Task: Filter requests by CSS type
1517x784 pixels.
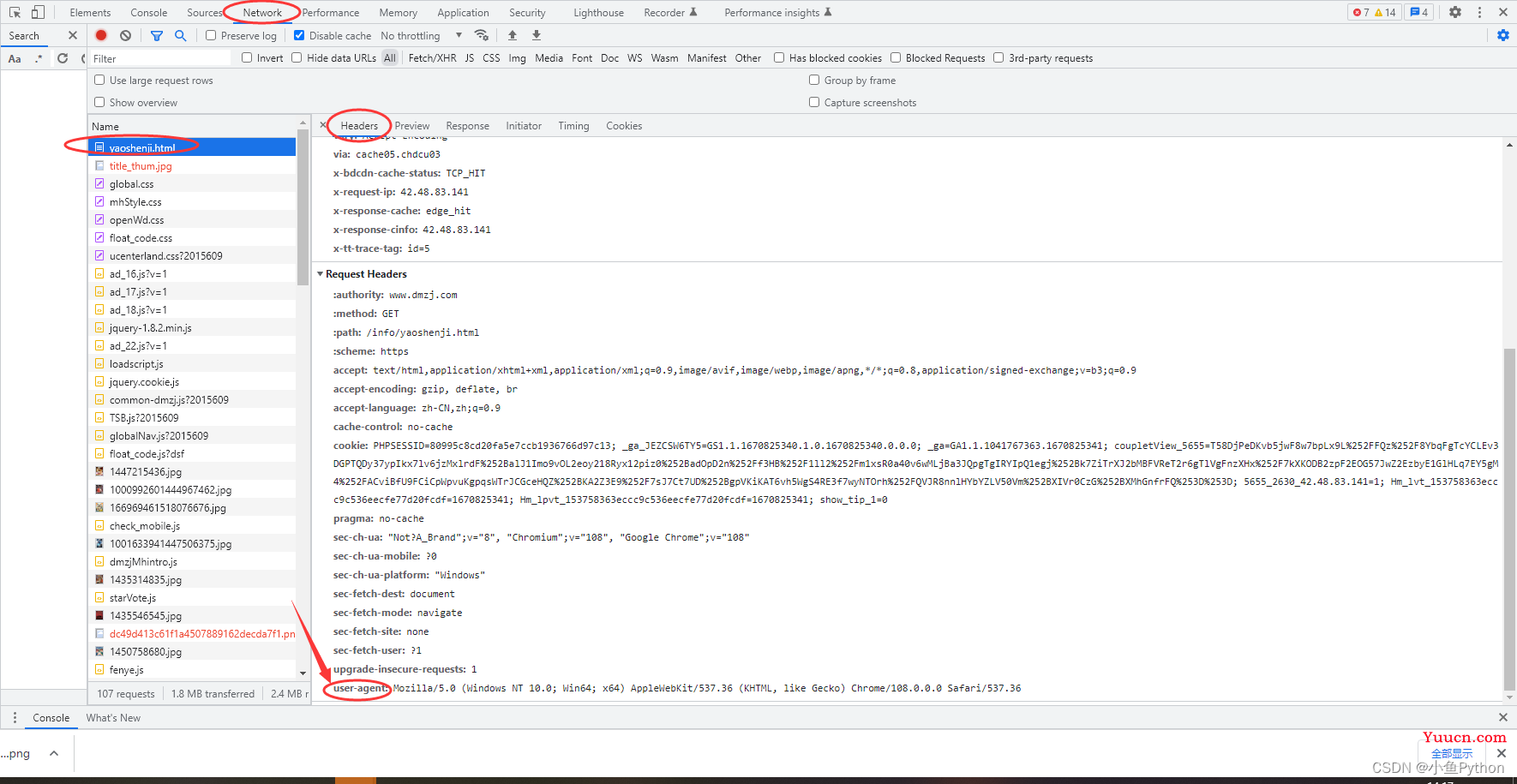Action: tap(491, 57)
